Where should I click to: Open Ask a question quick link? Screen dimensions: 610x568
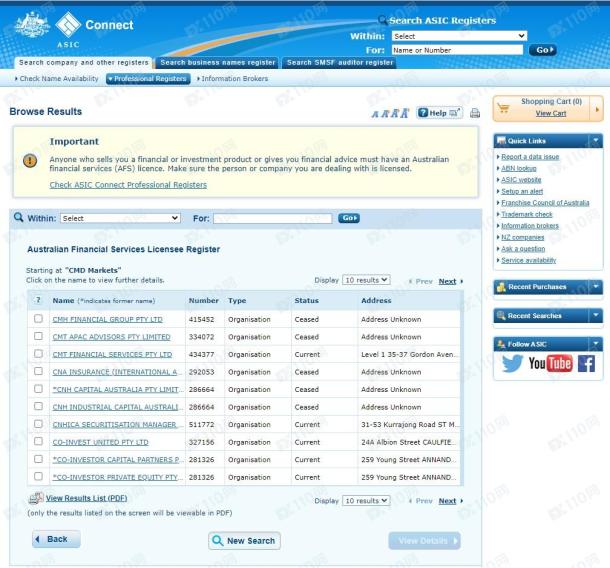[523, 249]
